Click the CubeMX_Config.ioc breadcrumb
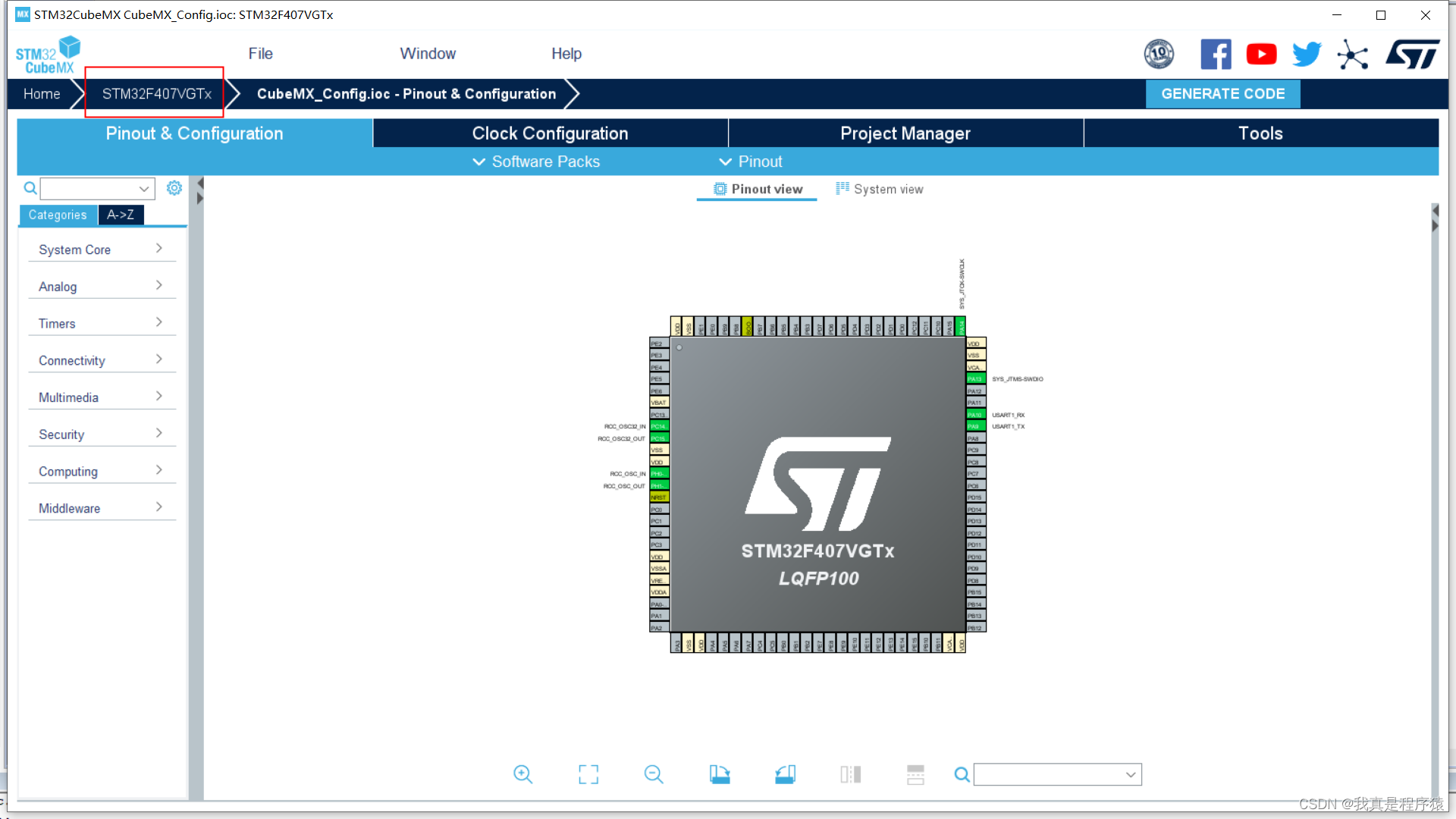 (406, 94)
